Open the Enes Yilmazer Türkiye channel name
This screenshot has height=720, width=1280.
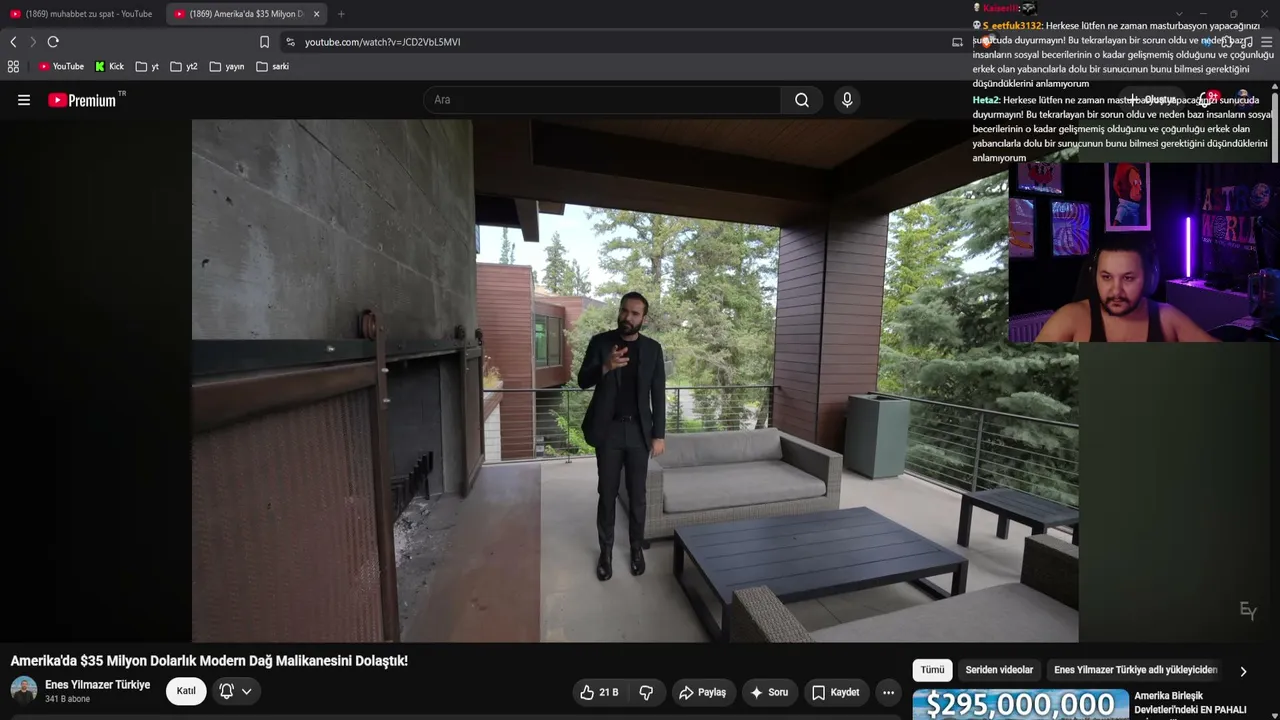pyautogui.click(x=97, y=685)
